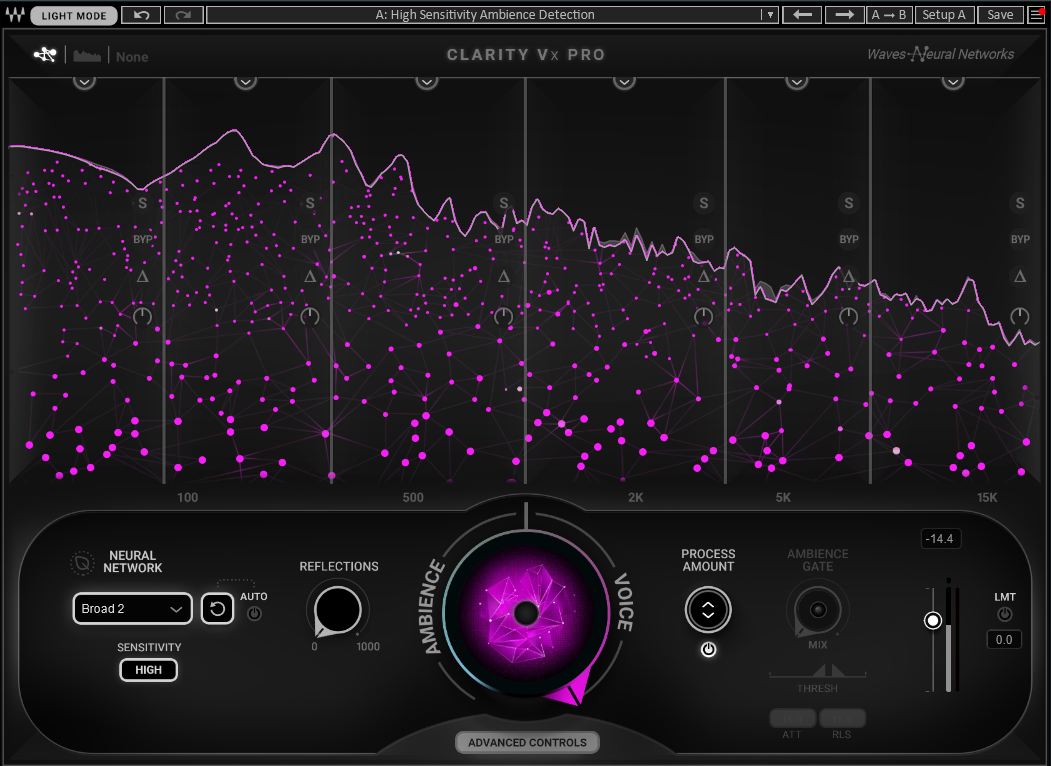This screenshot has height=766, width=1051.
Task: Expand the third band's top chevron
Action: (427, 82)
